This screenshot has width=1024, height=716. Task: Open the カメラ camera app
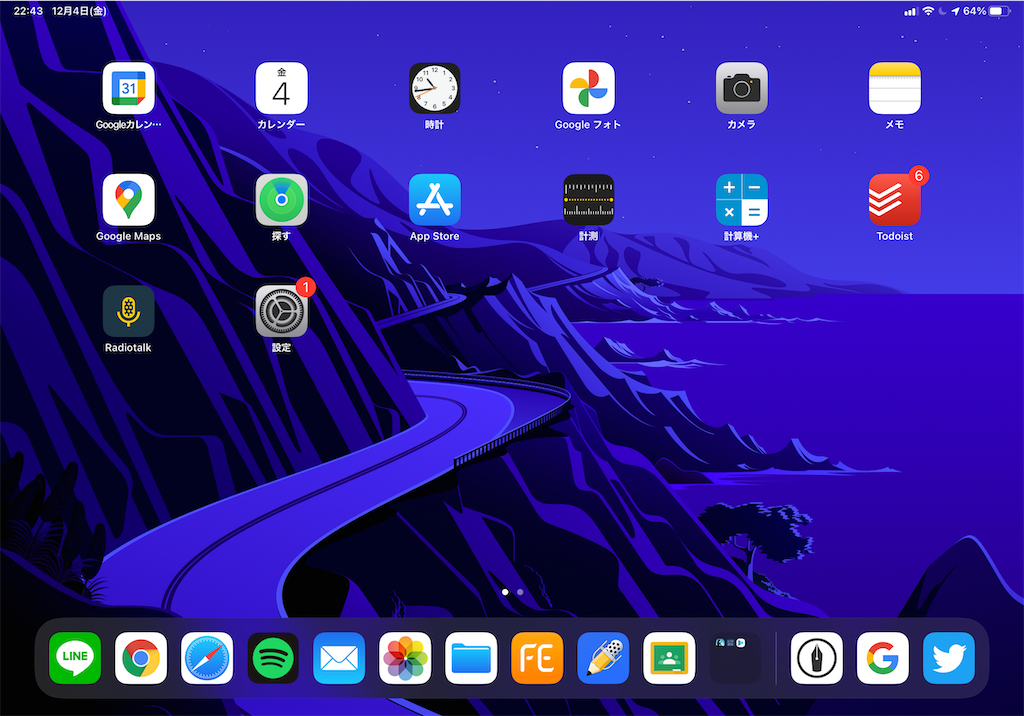742,89
